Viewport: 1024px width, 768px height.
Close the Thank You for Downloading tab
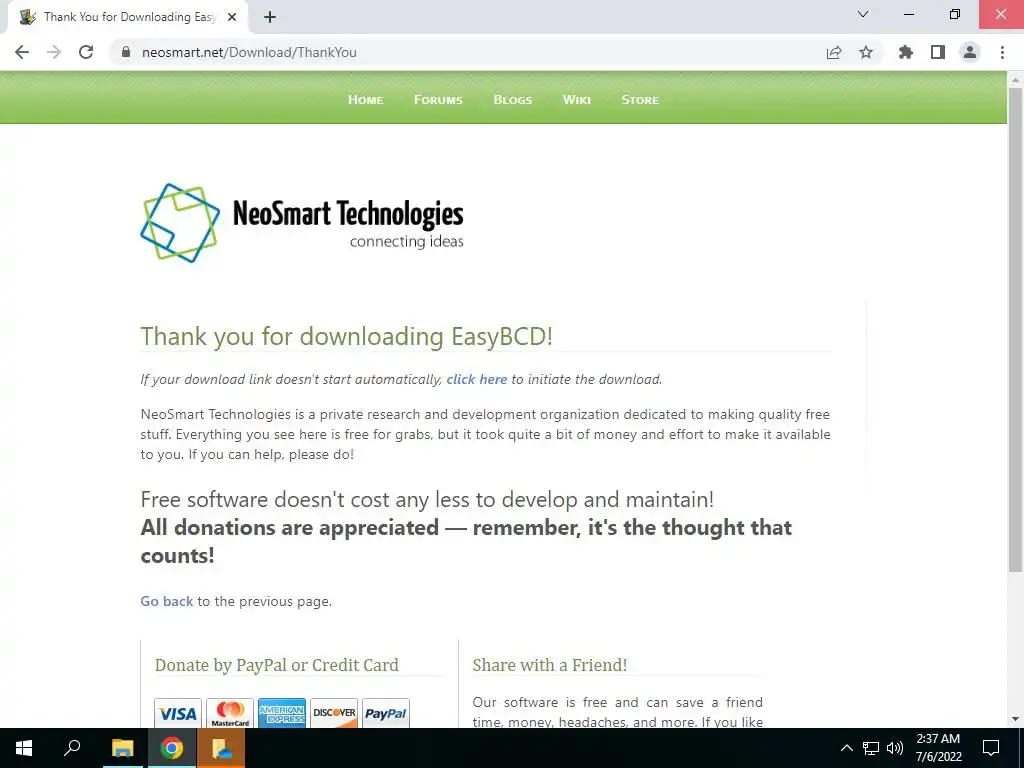tap(232, 17)
